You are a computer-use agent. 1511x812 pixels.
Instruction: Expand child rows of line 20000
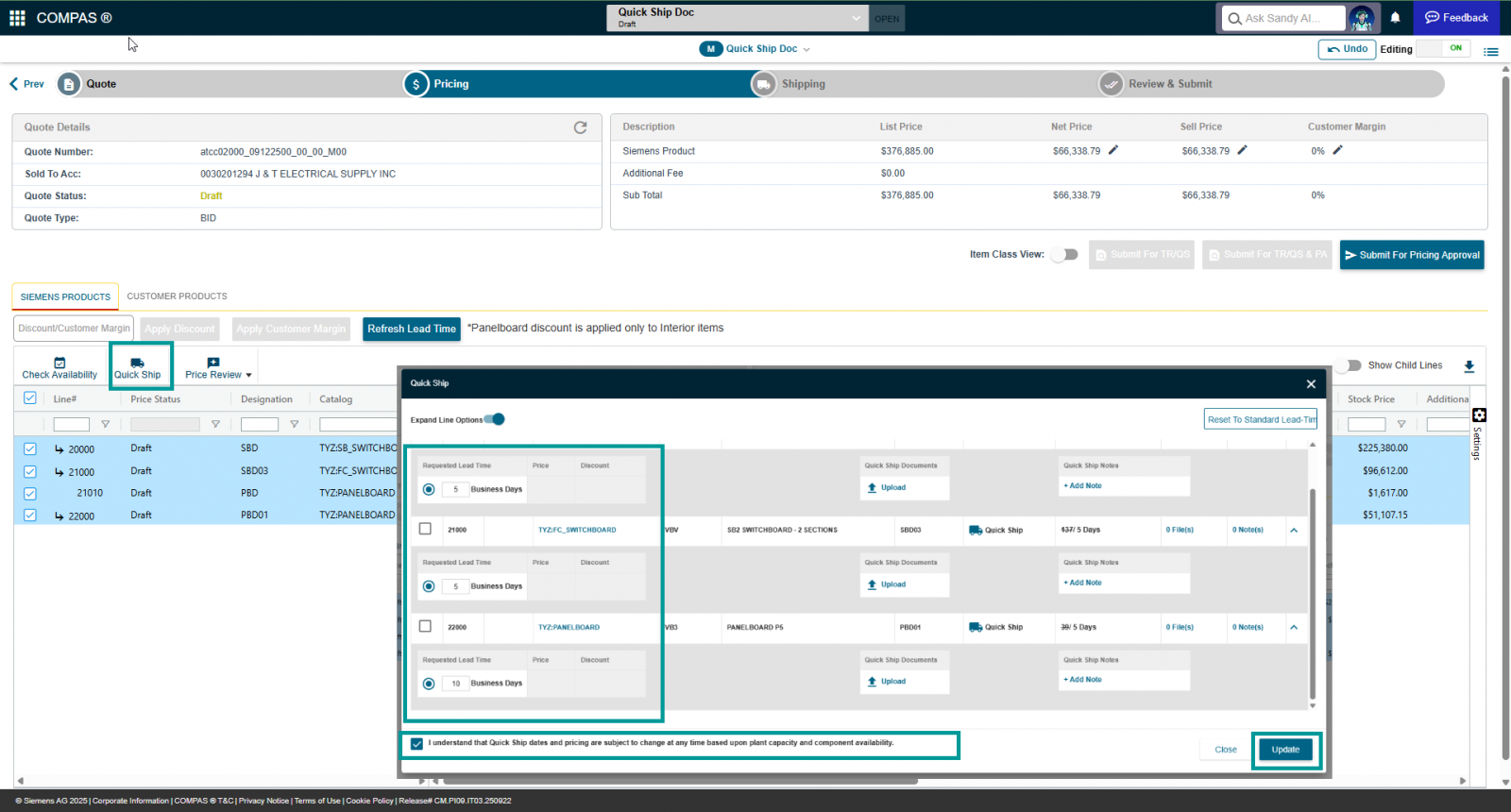[x=59, y=449]
